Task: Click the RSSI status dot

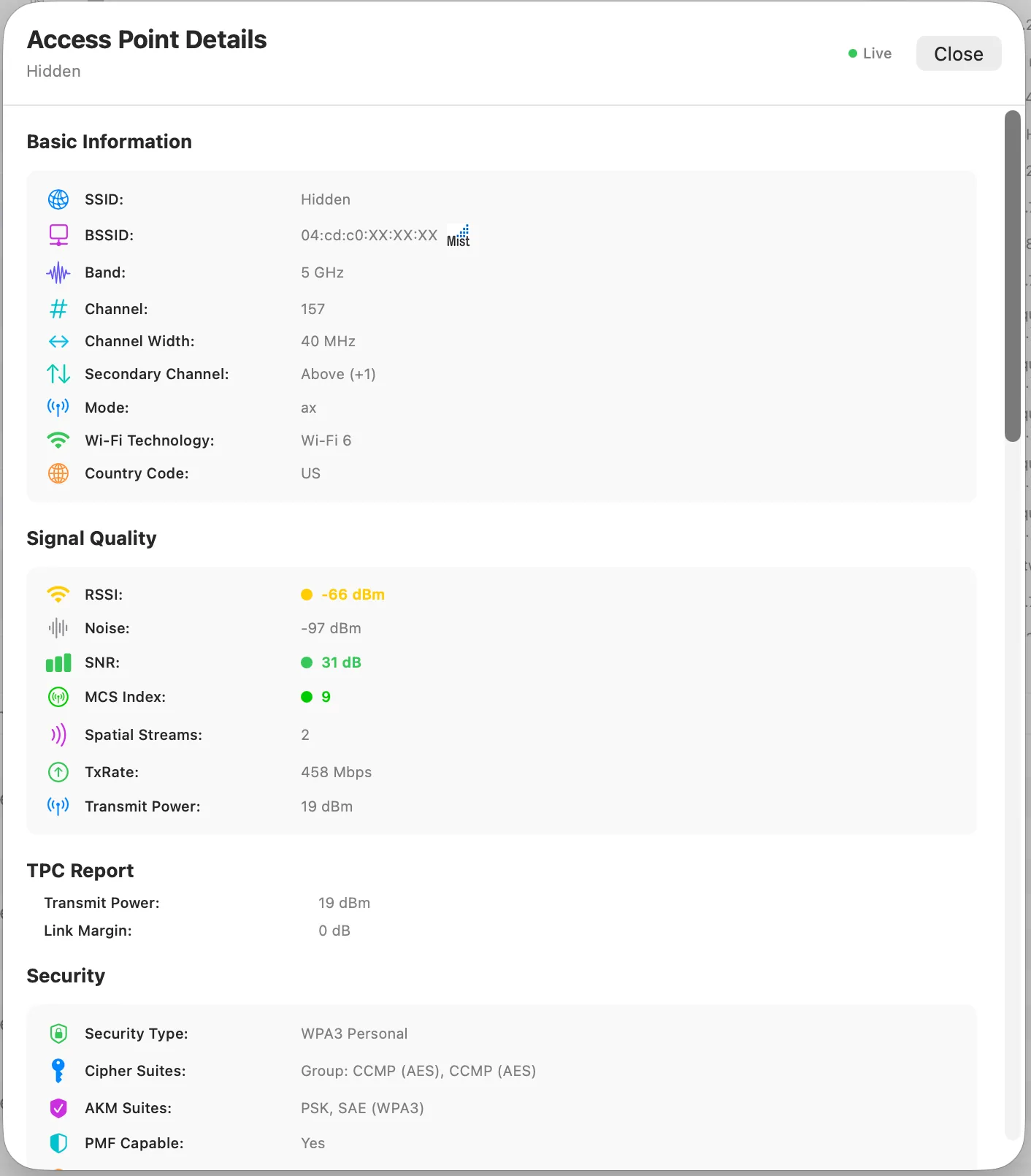Action: pos(307,594)
